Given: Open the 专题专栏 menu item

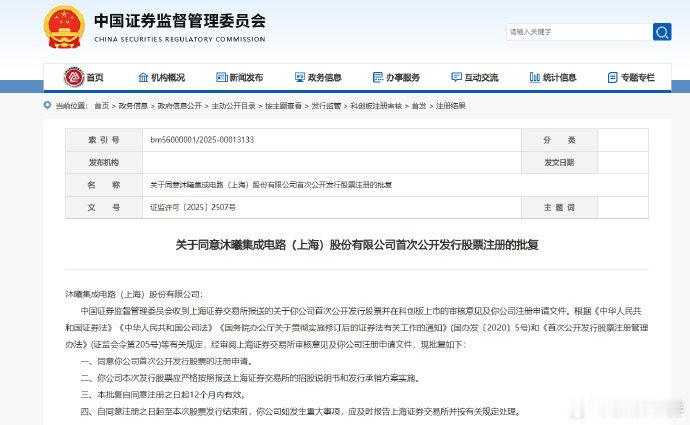Looking at the screenshot, I should tap(638, 77).
